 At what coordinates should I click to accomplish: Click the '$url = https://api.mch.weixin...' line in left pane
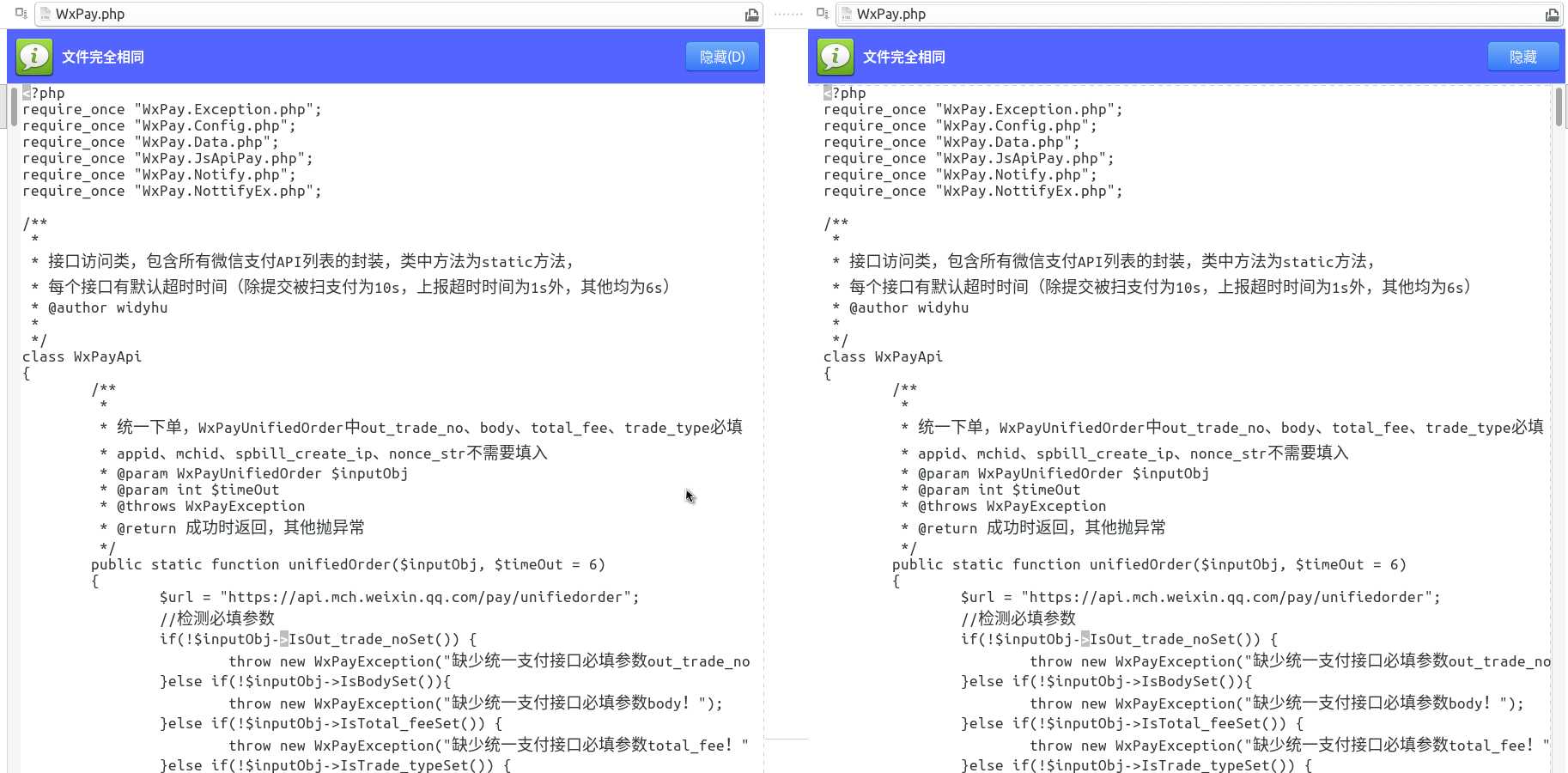[x=399, y=597]
